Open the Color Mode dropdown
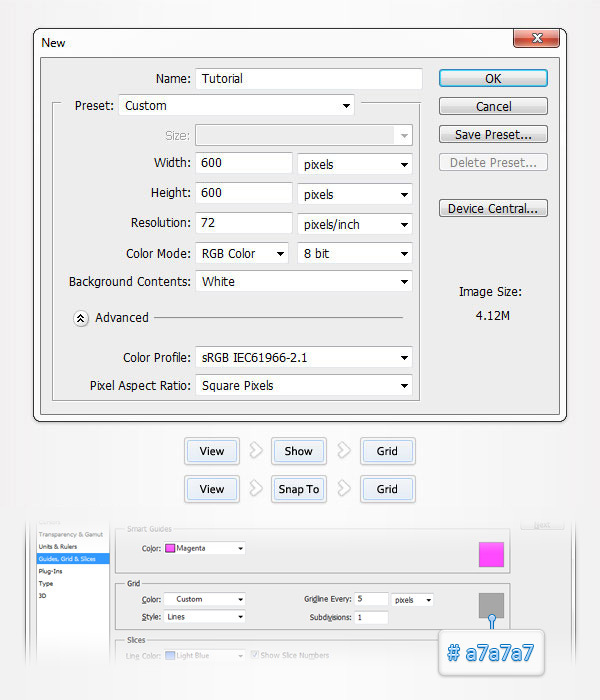The image size is (600, 700). click(x=241, y=254)
